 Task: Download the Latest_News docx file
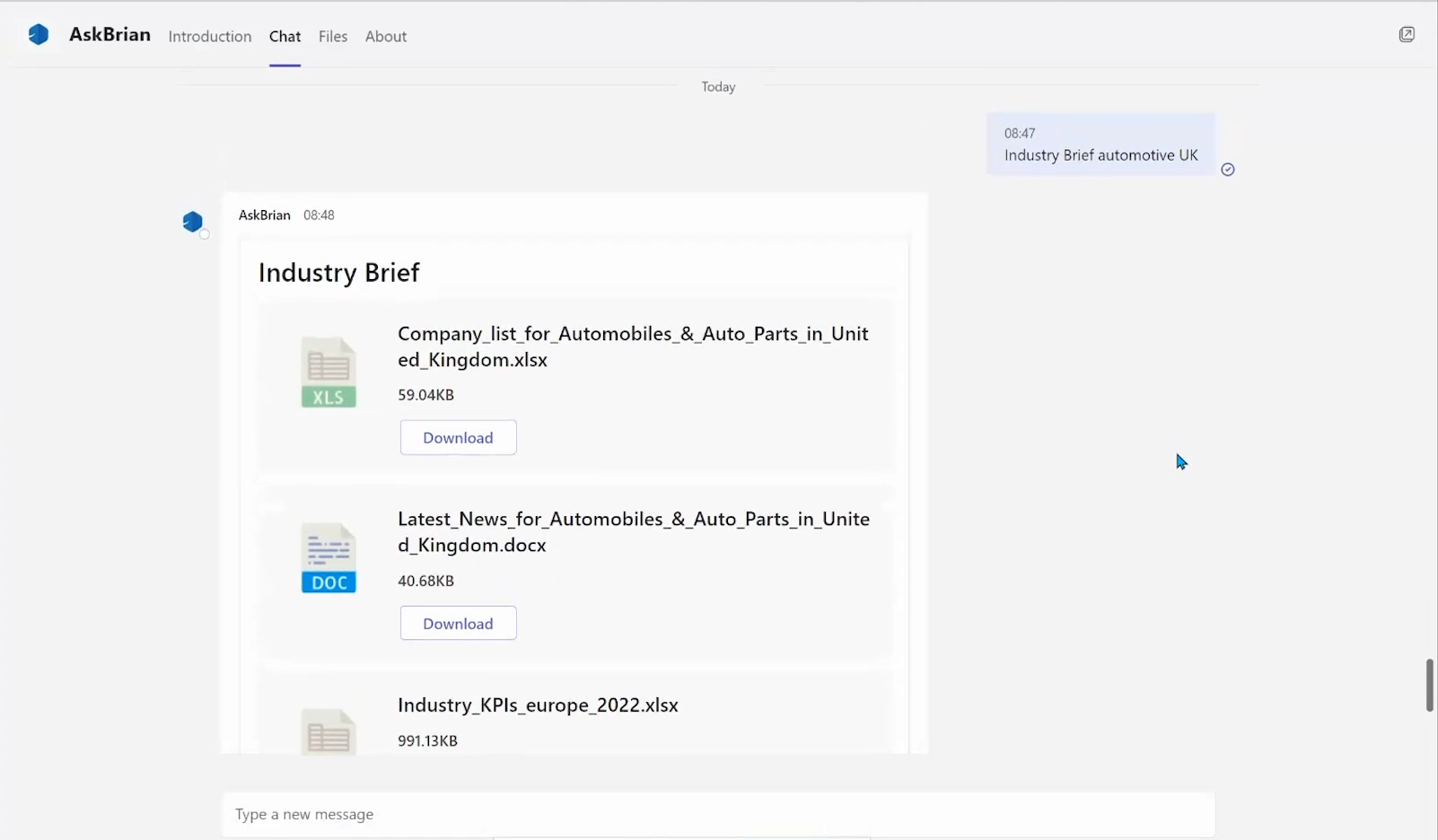[x=459, y=623]
